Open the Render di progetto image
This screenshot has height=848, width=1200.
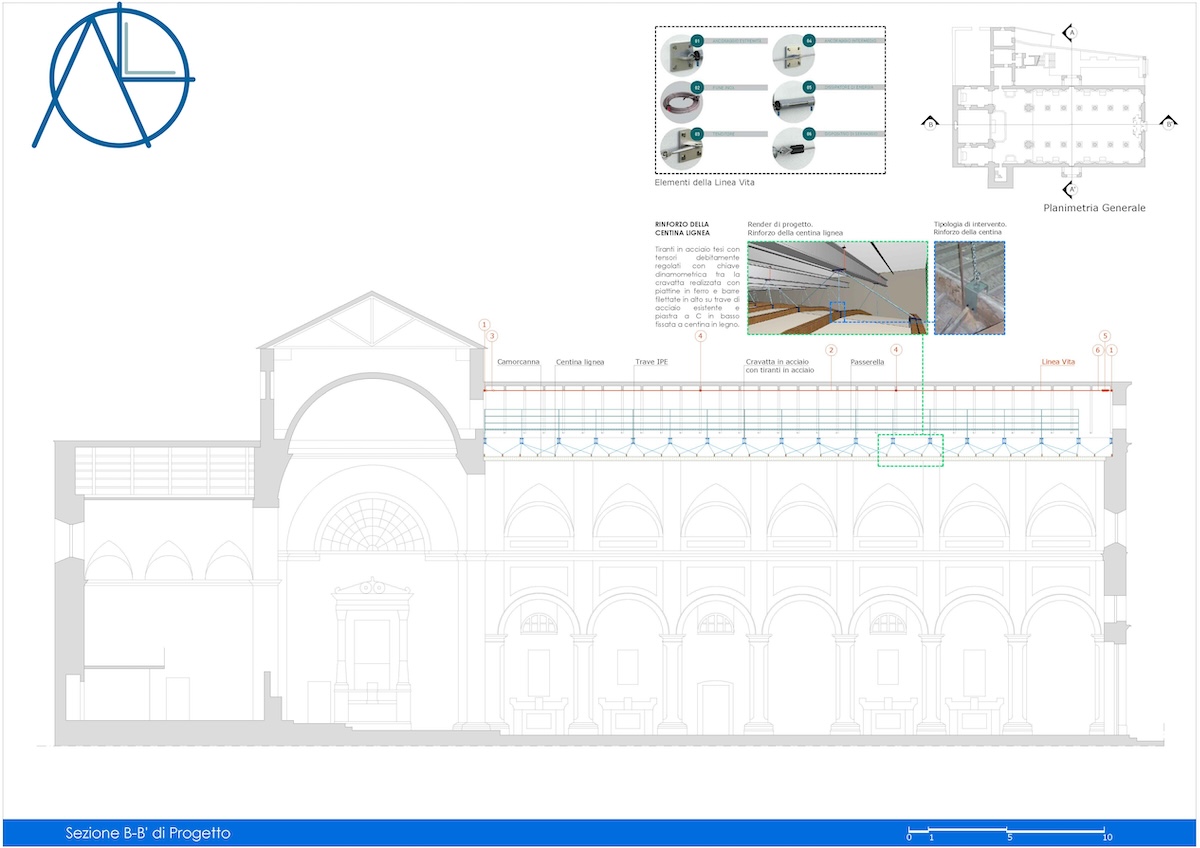[836, 287]
